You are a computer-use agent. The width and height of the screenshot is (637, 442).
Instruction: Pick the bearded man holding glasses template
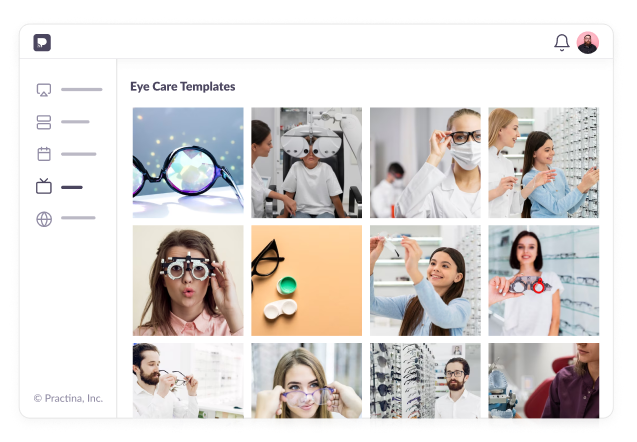[188, 381]
